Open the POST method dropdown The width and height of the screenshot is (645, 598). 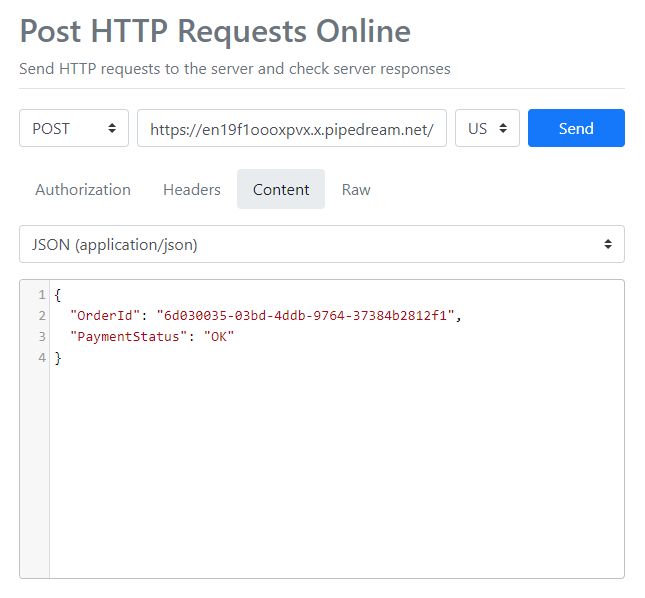click(x=74, y=128)
